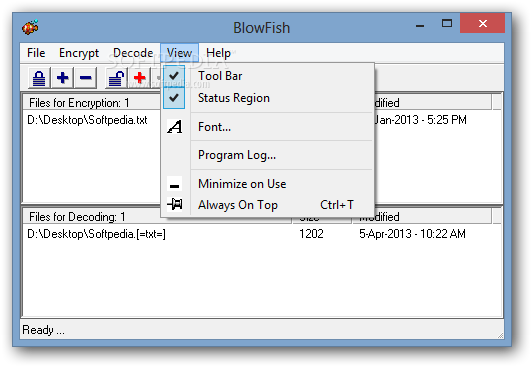Image resolution: width=532 pixels, height=367 pixels.
Task: Toggle the Status Region checkmark
Action: (174, 98)
